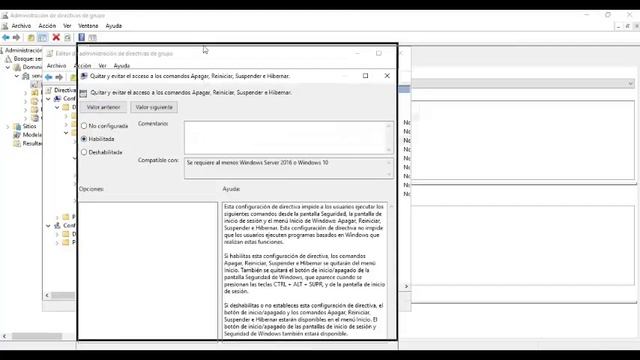Select the Habilitada radio button

84,139
